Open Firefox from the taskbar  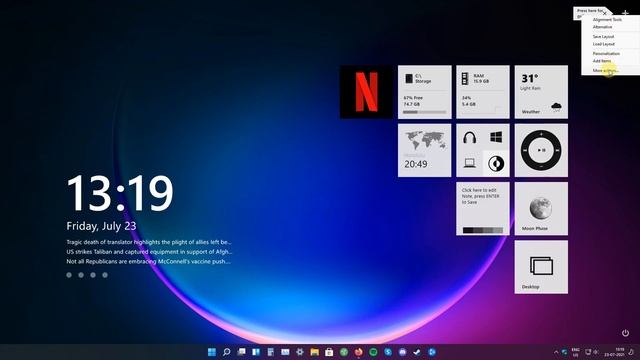point(358,352)
